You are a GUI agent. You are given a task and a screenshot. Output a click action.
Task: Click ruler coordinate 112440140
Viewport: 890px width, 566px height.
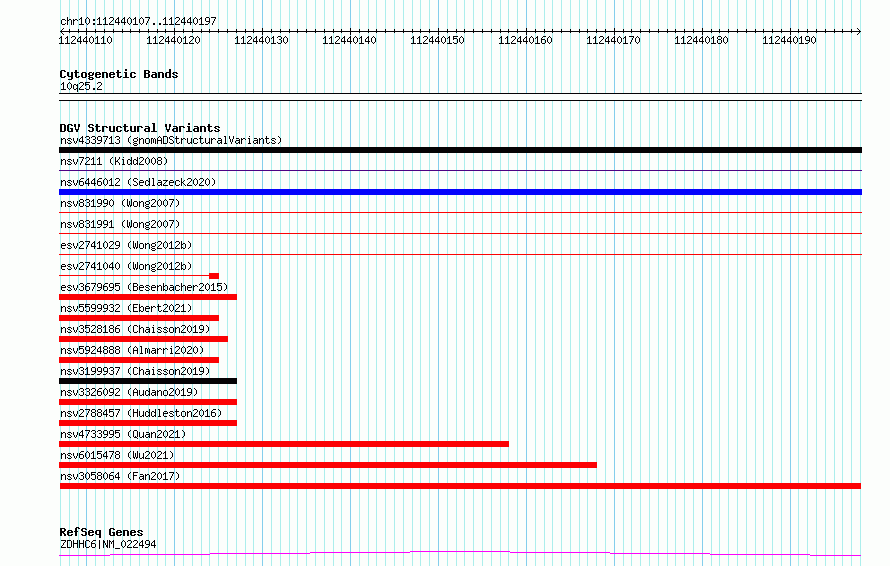pos(350,40)
